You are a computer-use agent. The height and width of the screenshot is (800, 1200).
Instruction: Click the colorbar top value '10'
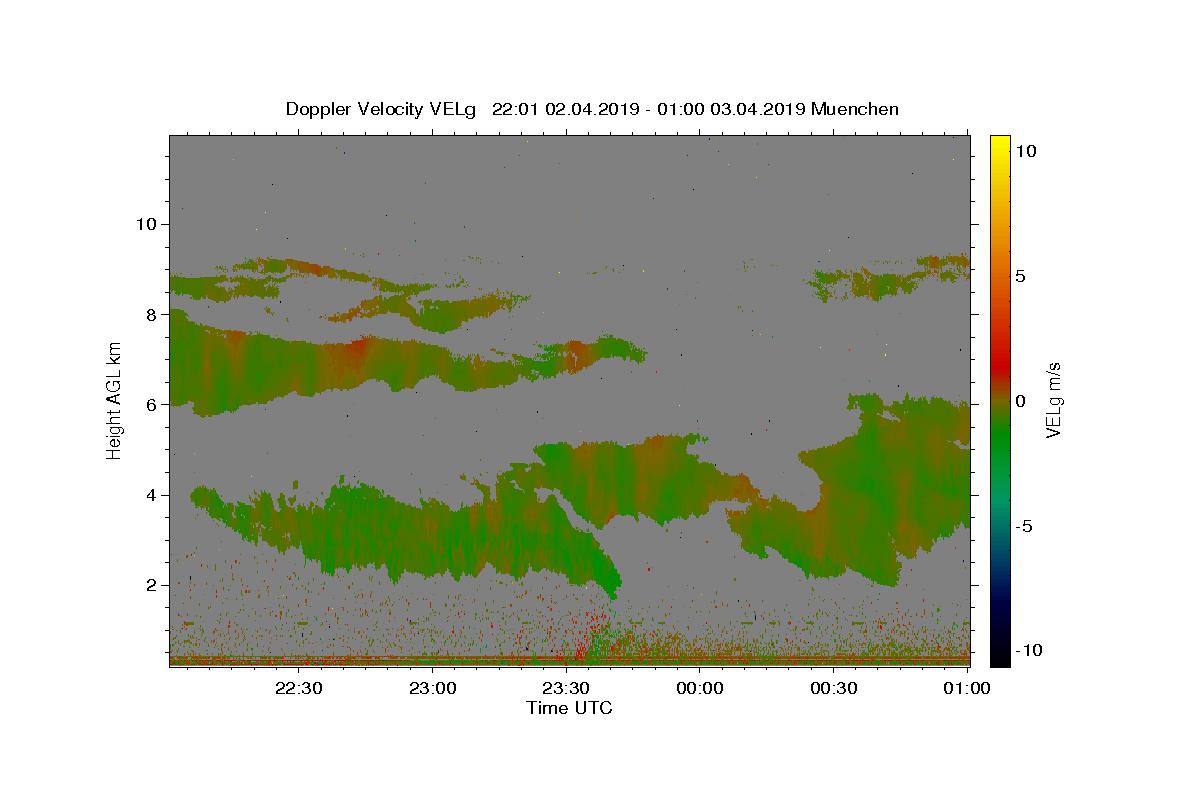[x=1026, y=150]
